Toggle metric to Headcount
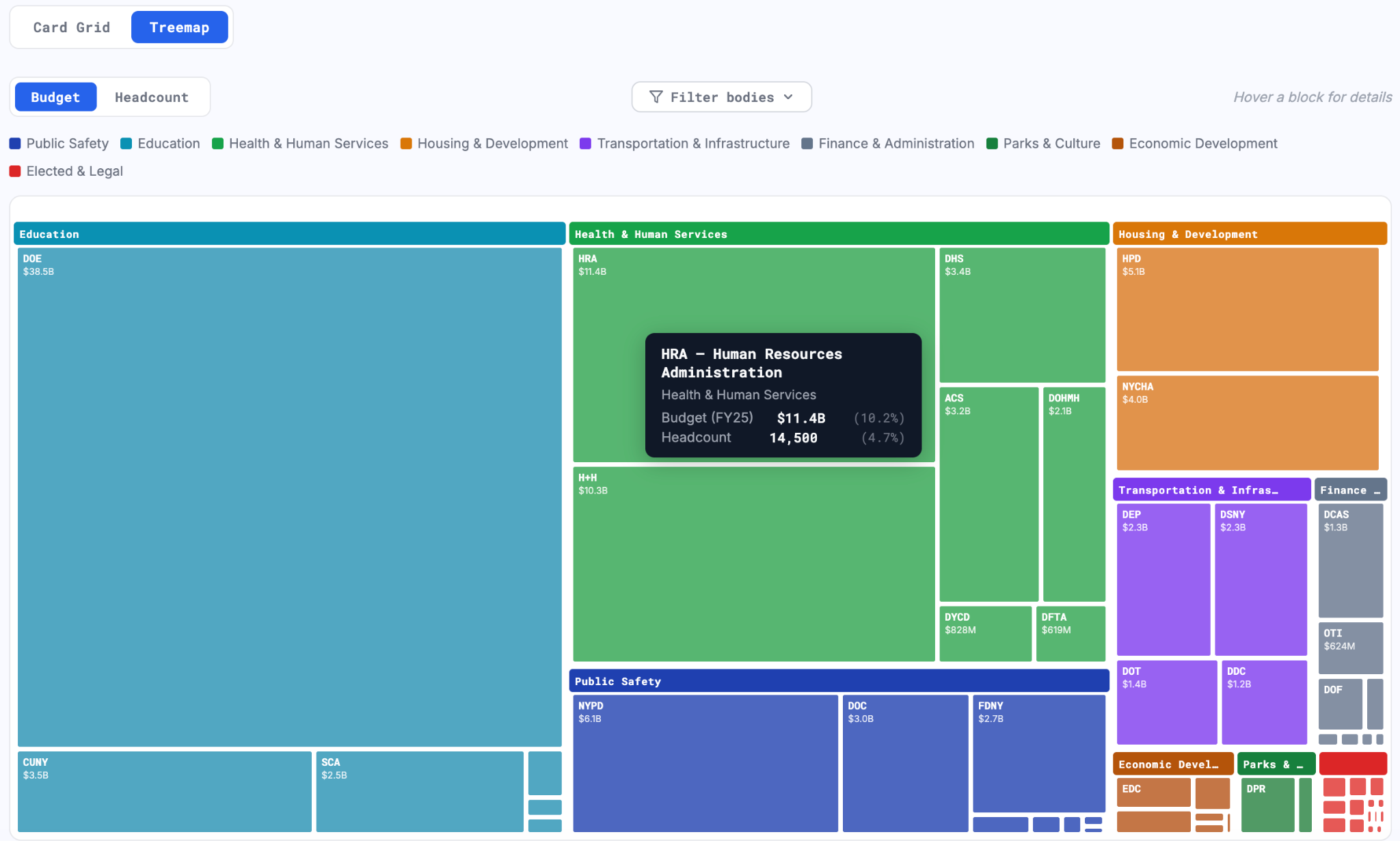Viewport: 1400px width, 841px height. [x=151, y=97]
